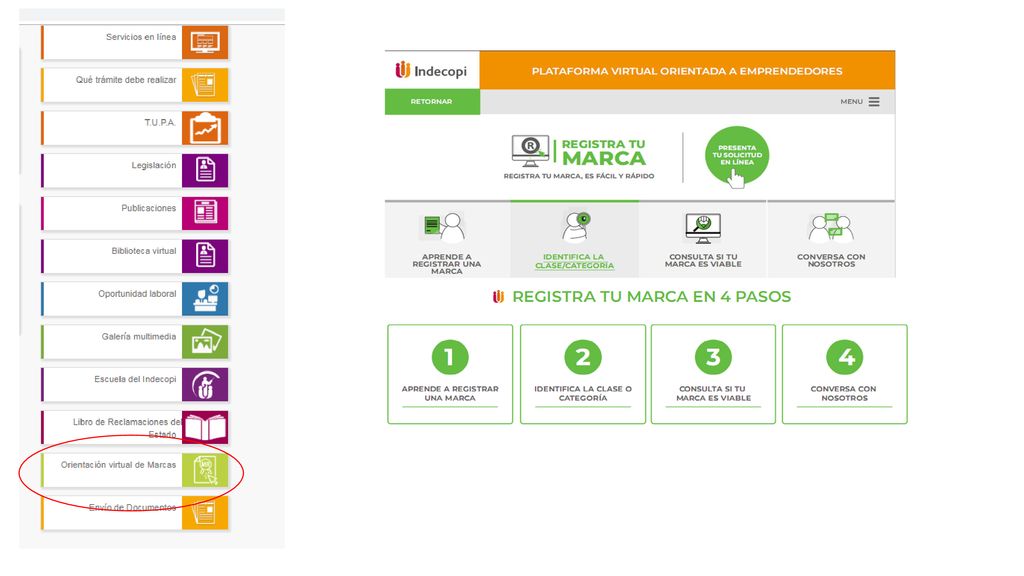
Task: Click the Galería multimedia photos icon
Action: coord(205,342)
